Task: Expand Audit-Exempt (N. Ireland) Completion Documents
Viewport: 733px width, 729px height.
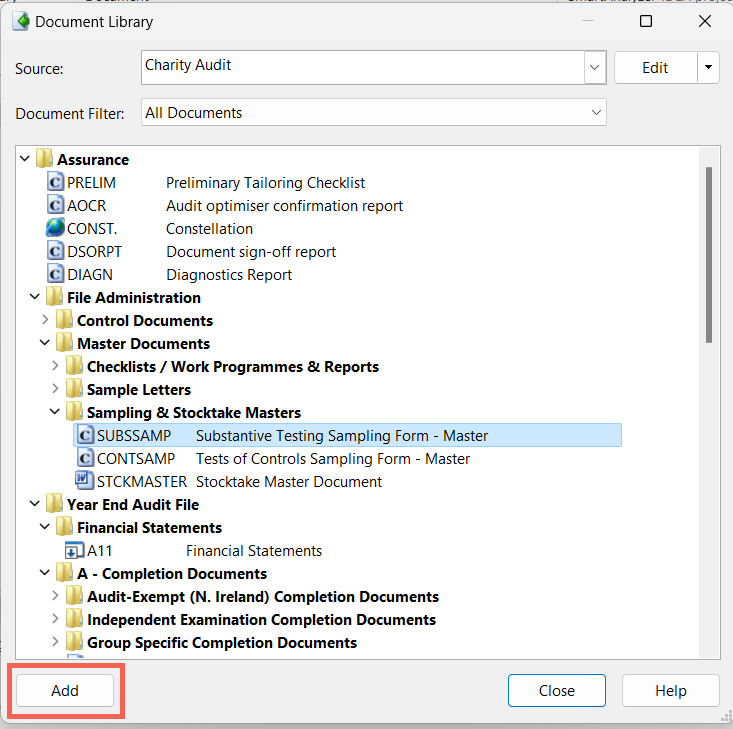Action: [x=55, y=595]
